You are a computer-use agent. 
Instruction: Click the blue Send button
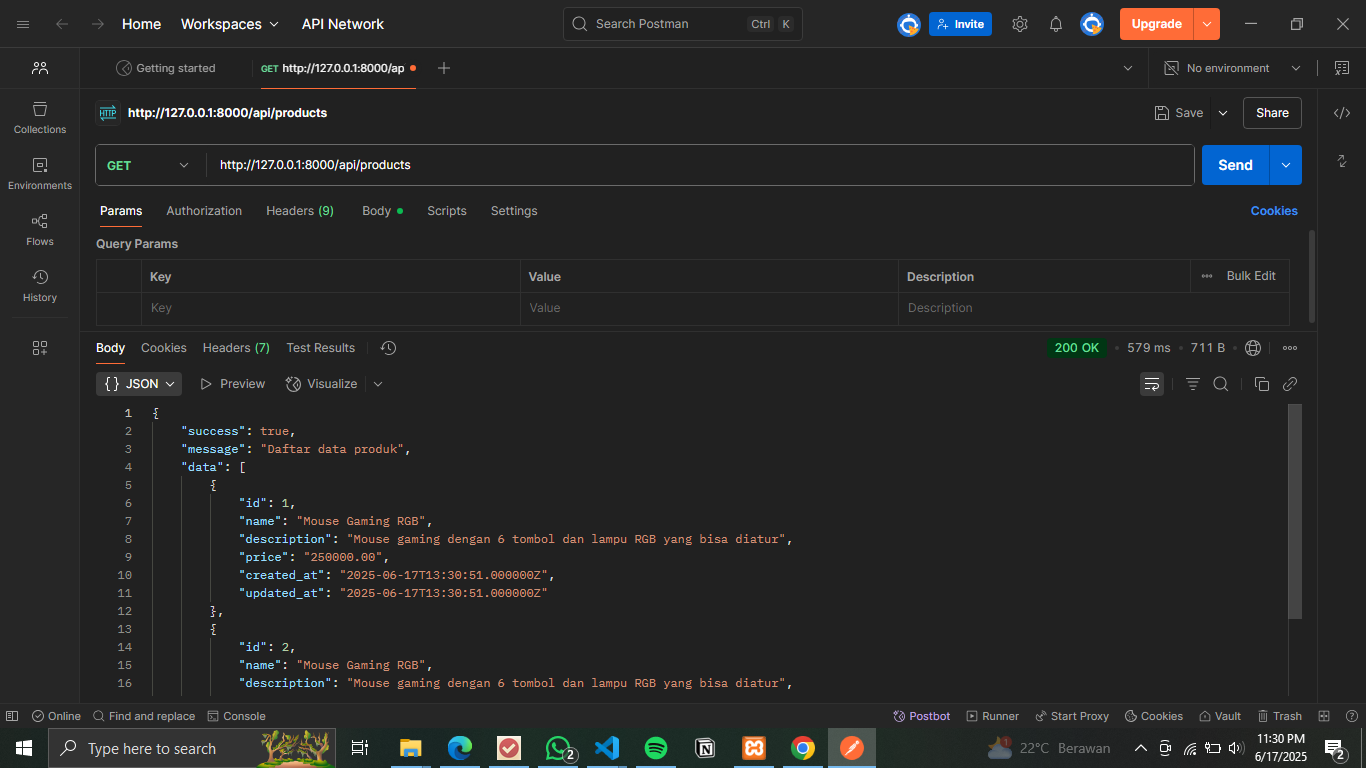coord(1235,165)
